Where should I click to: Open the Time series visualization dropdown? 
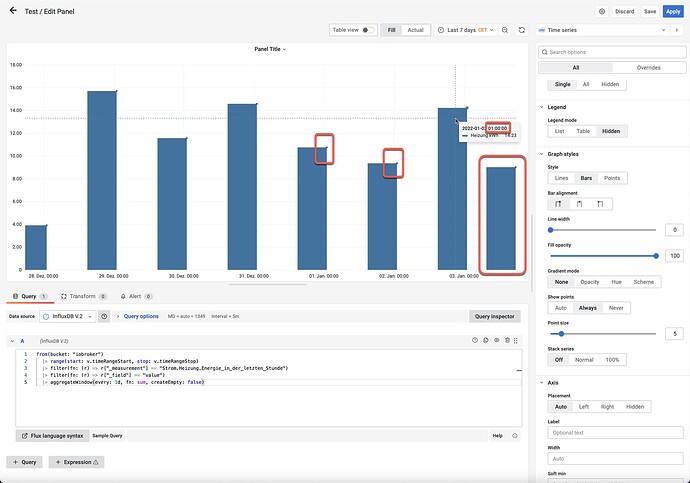(x=602, y=30)
